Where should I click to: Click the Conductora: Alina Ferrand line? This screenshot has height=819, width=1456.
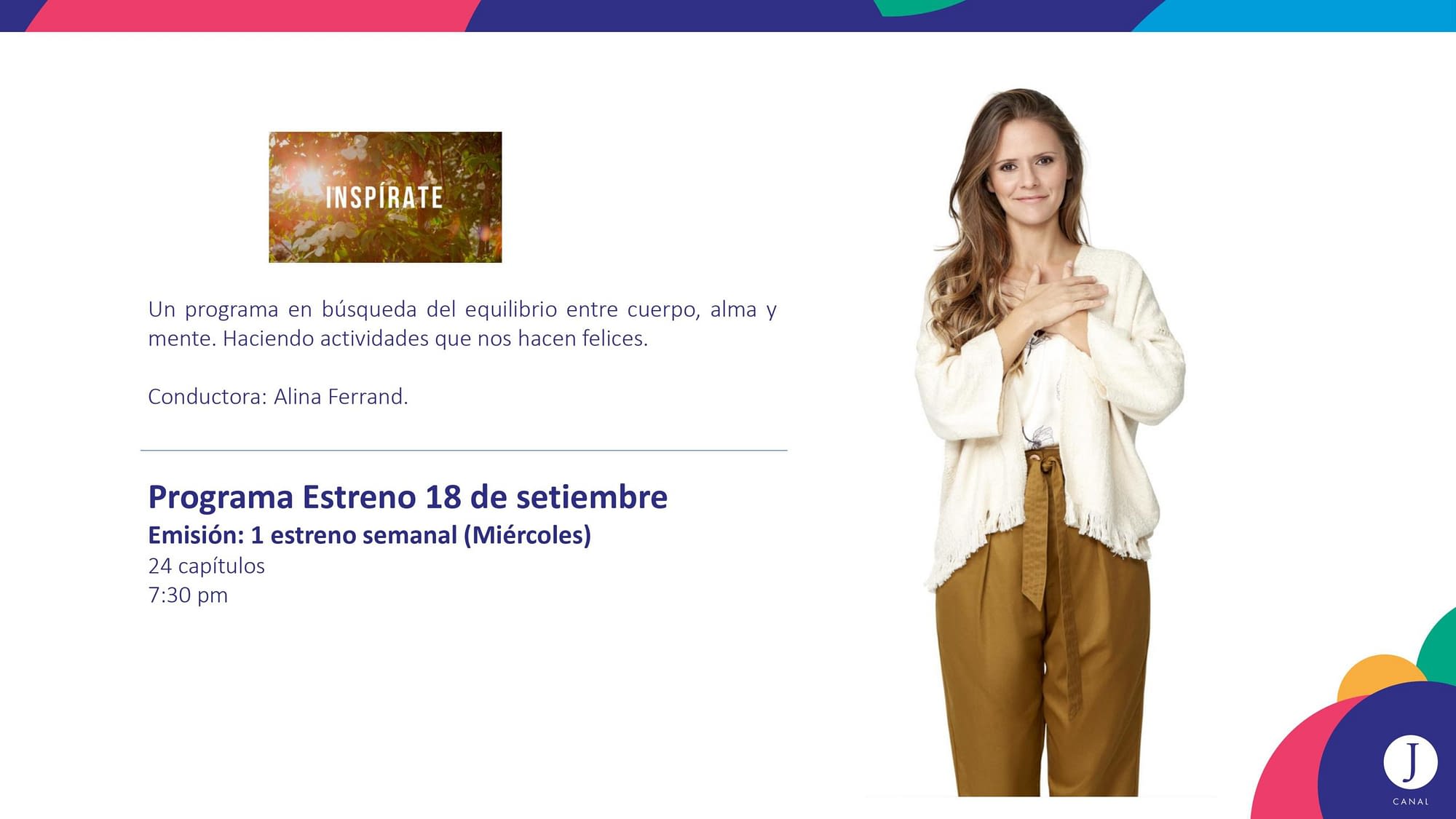278,397
